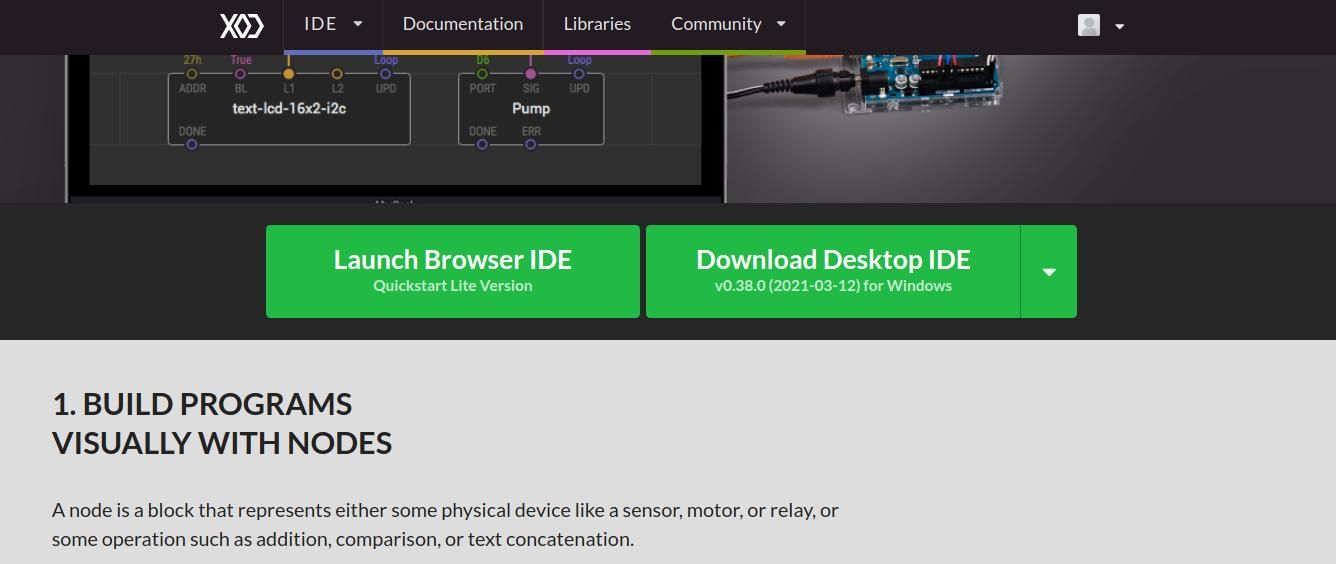The height and width of the screenshot is (564, 1336).
Task: Click the paragraph starting 'A node is a block'
Action: point(445,524)
